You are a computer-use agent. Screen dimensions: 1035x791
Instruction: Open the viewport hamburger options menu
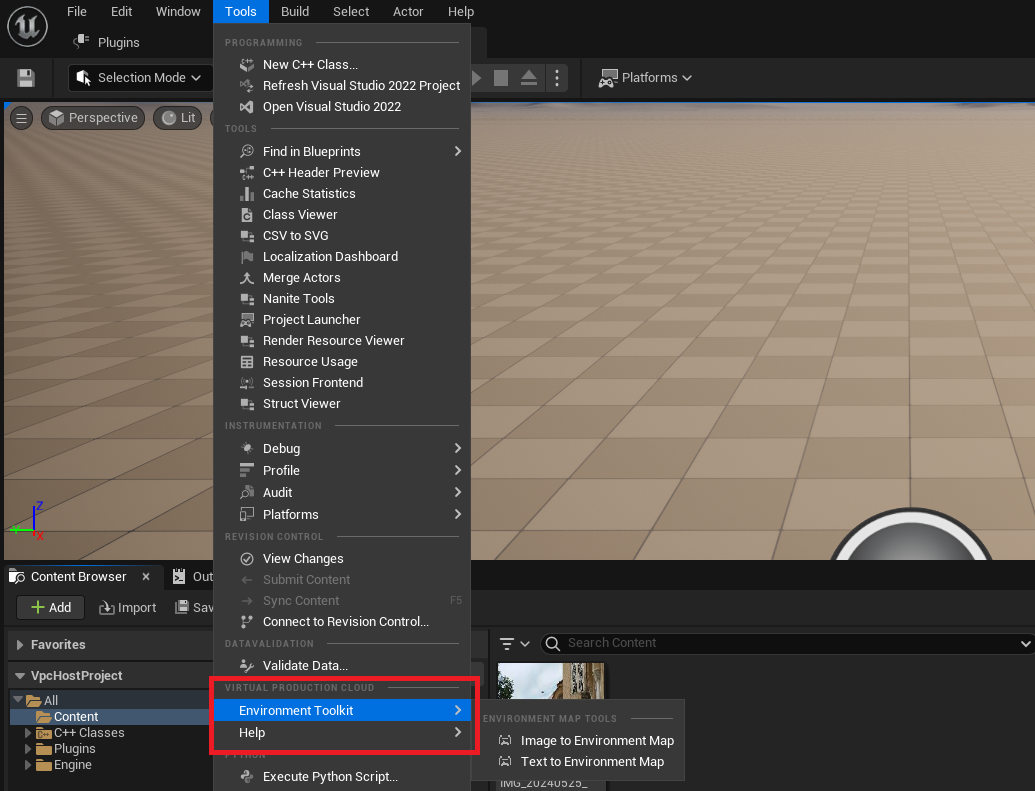click(21, 118)
